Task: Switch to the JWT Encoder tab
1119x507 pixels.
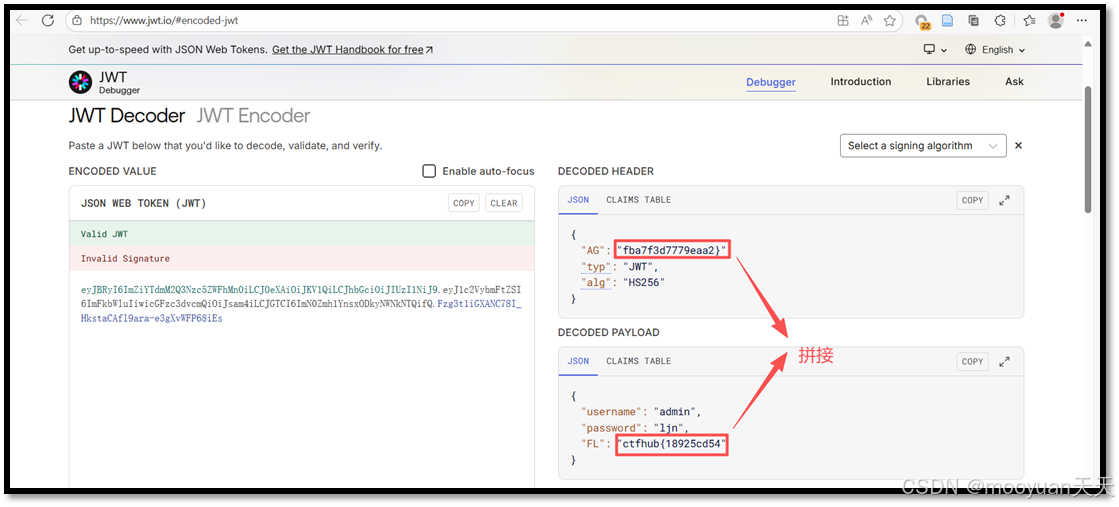Action: click(x=253, y=116)
